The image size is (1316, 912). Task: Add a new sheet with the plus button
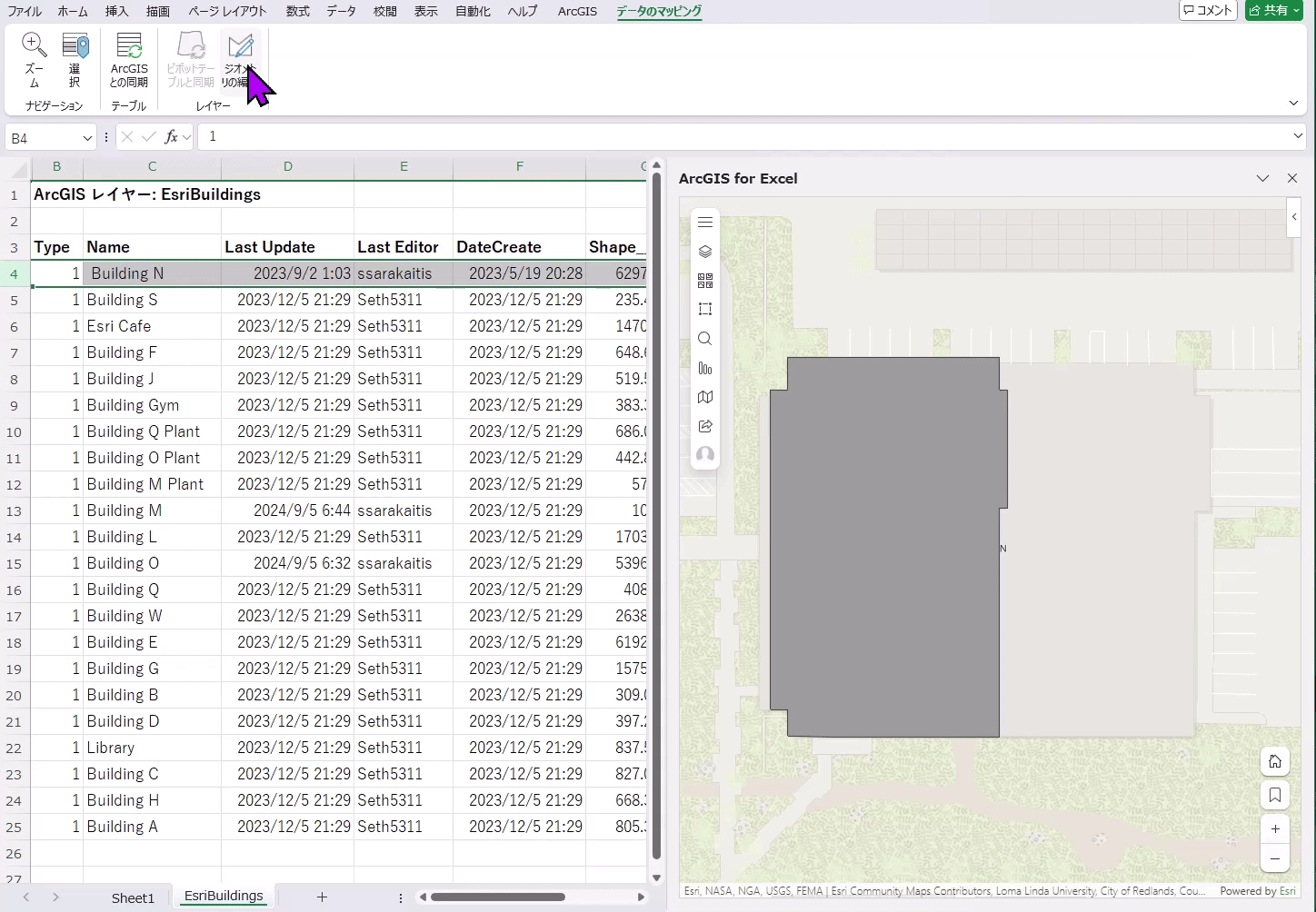(322, 897)
